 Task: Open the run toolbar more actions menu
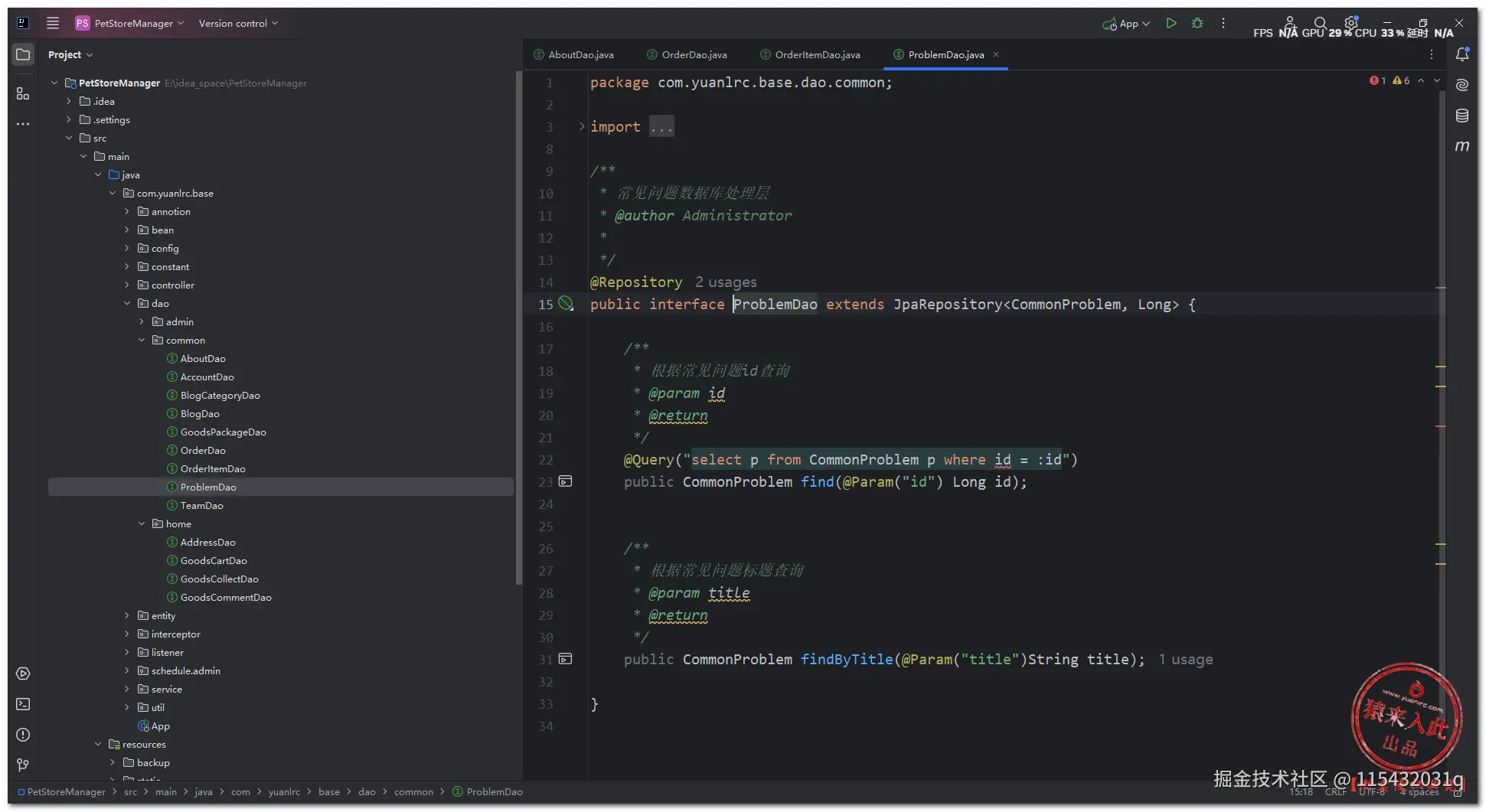tap(1223, 23)
